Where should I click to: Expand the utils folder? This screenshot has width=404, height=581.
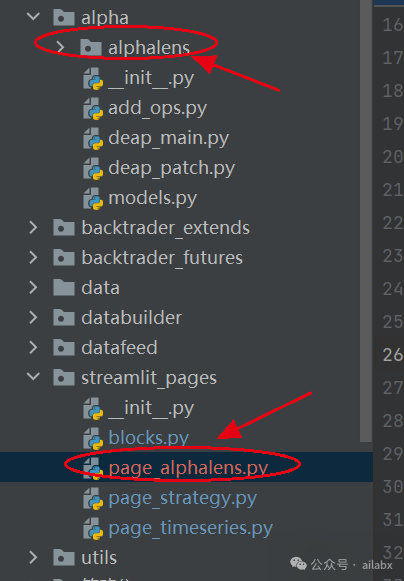point(33,557)
